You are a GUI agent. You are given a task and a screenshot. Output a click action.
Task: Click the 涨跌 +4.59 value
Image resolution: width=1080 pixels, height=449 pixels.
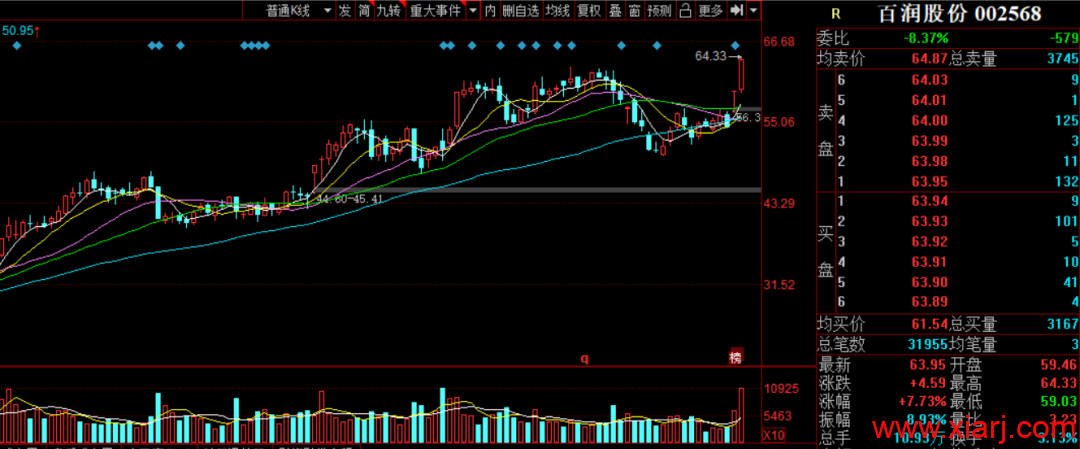tap(928, 384)
